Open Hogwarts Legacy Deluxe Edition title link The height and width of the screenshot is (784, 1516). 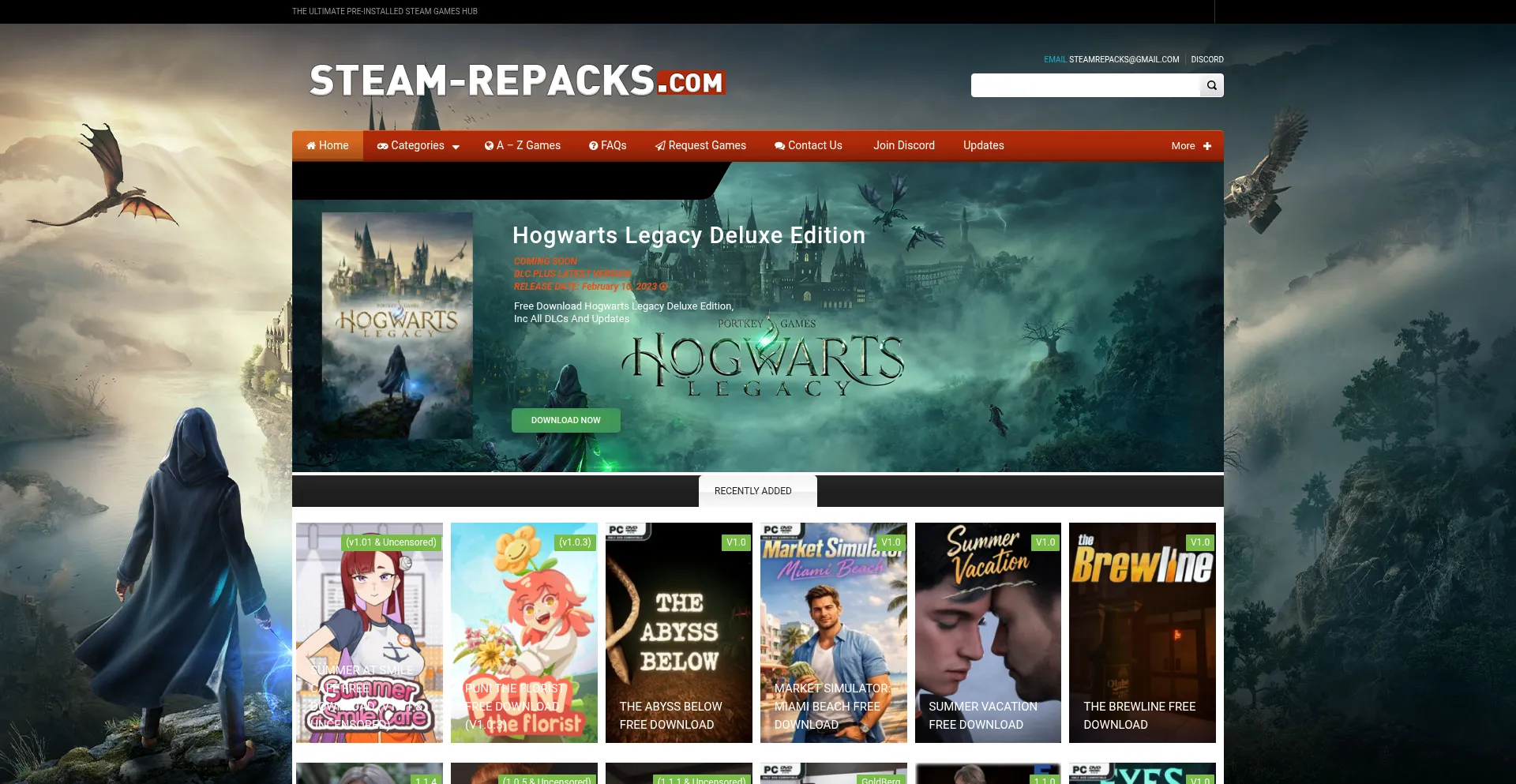coord(689,235)
